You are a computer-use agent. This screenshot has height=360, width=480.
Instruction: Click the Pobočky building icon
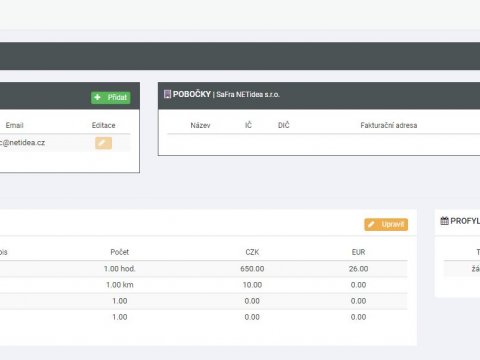point(167,94)
